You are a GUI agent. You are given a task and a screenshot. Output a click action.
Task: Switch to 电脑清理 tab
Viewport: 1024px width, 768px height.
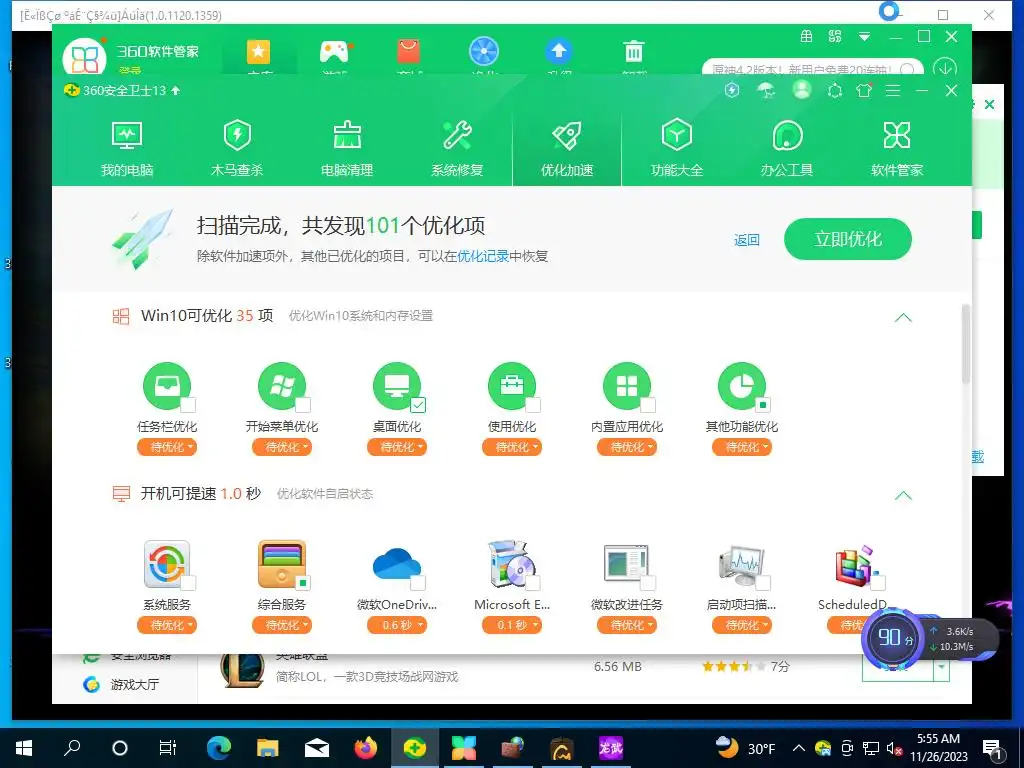click(347, 150)
